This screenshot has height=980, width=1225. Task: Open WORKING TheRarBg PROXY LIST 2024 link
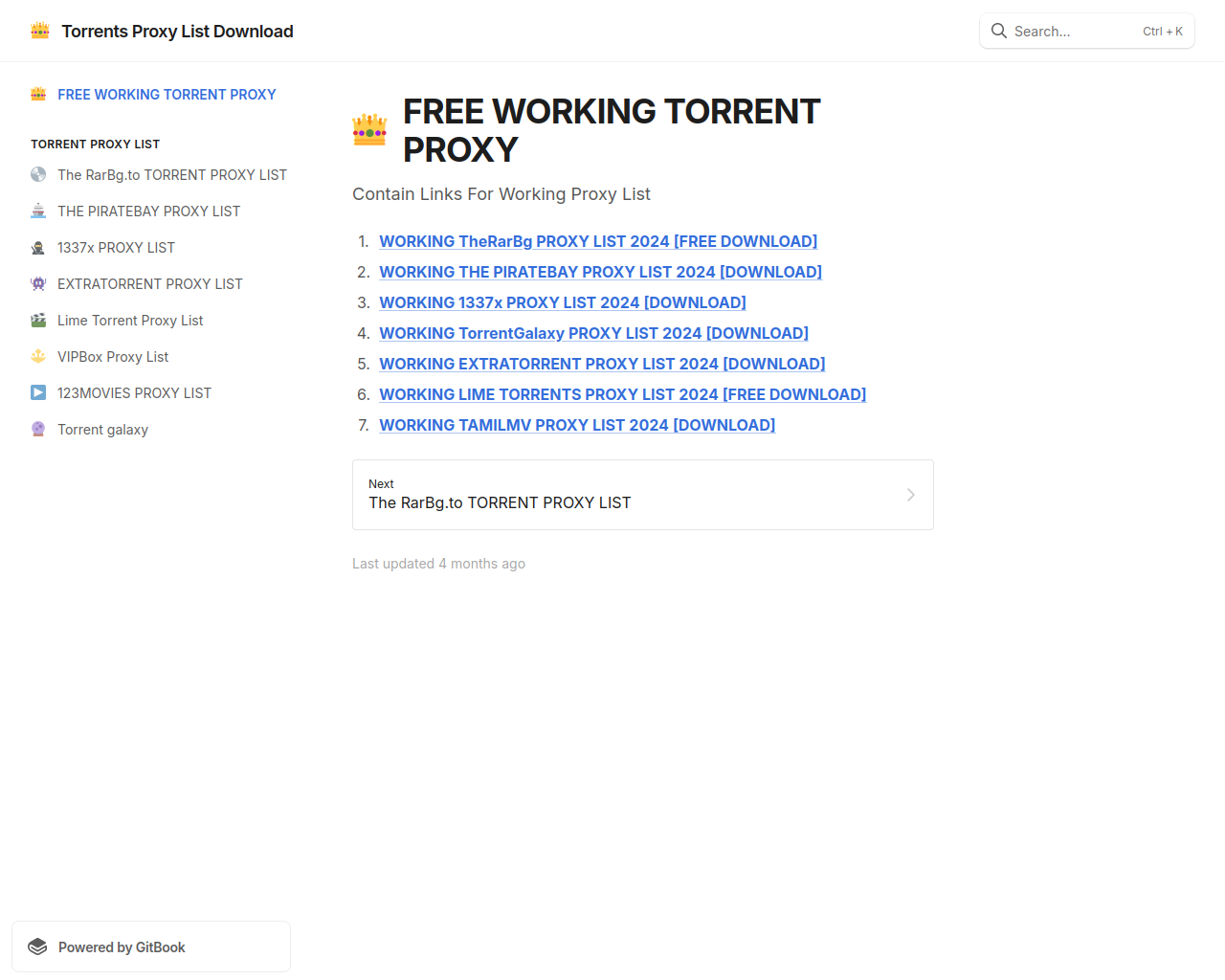[x=598, y=241]
